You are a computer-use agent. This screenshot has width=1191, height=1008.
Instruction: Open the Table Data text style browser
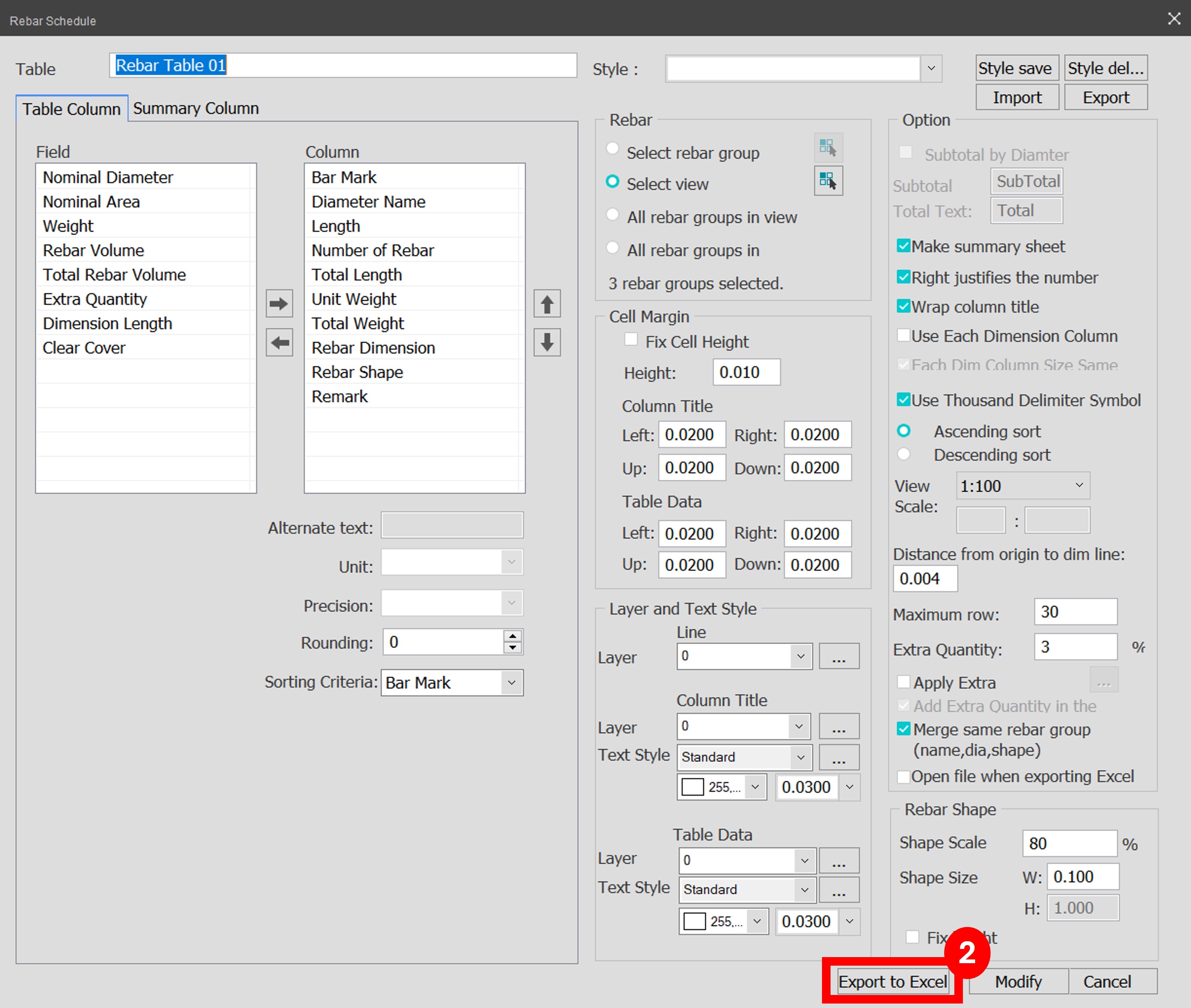[x=838, y=889]
